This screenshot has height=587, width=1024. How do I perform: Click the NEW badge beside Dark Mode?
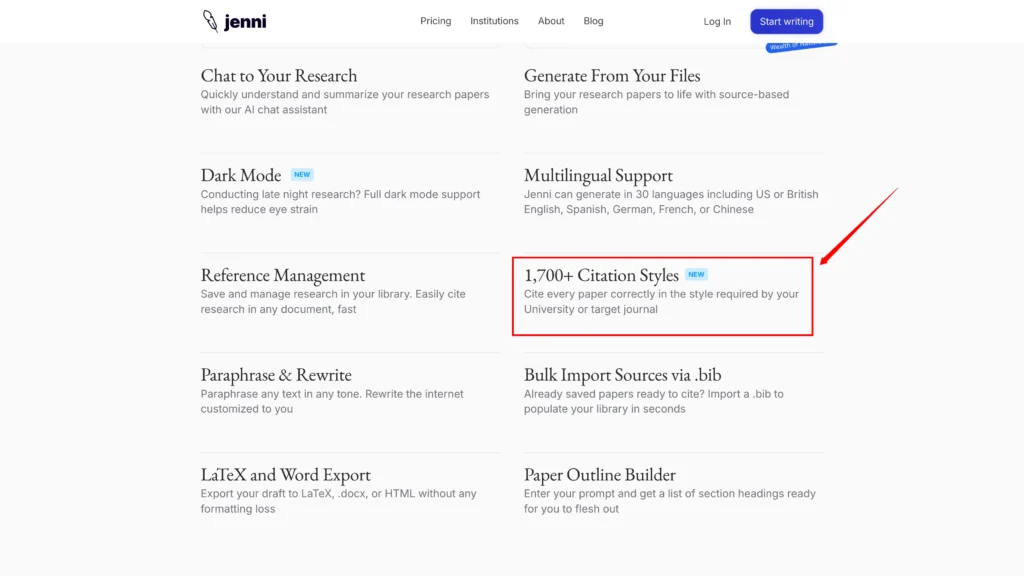click(302, 175)
